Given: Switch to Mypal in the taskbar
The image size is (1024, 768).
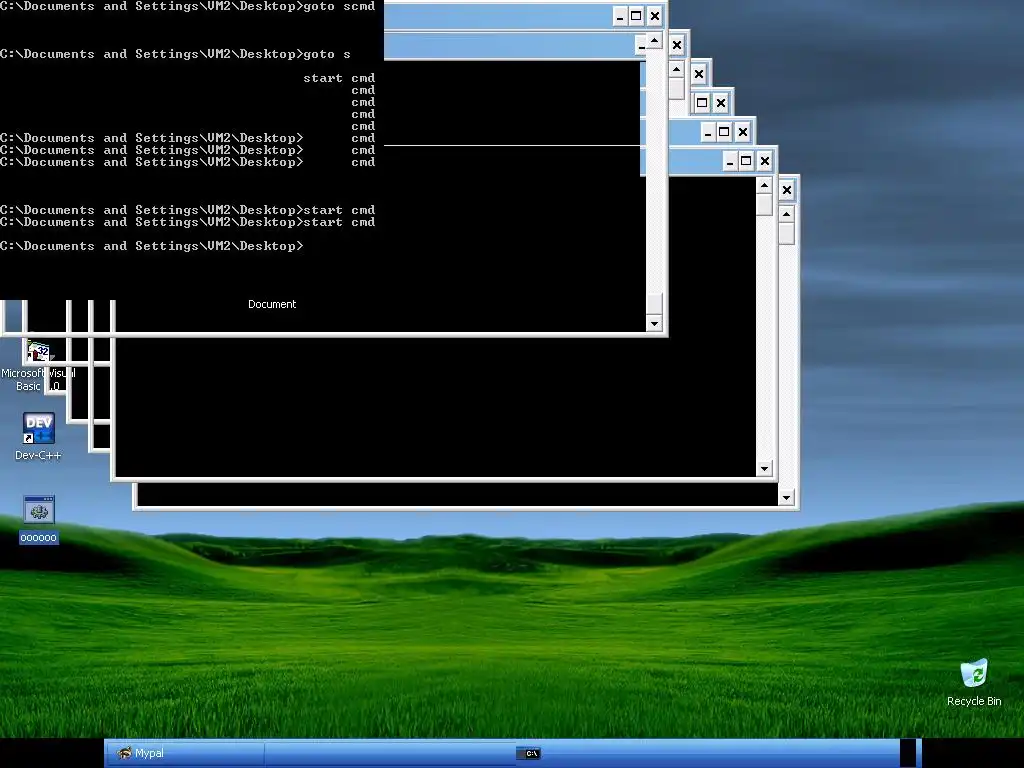Looking at the screenshot, I should point(185,753).
